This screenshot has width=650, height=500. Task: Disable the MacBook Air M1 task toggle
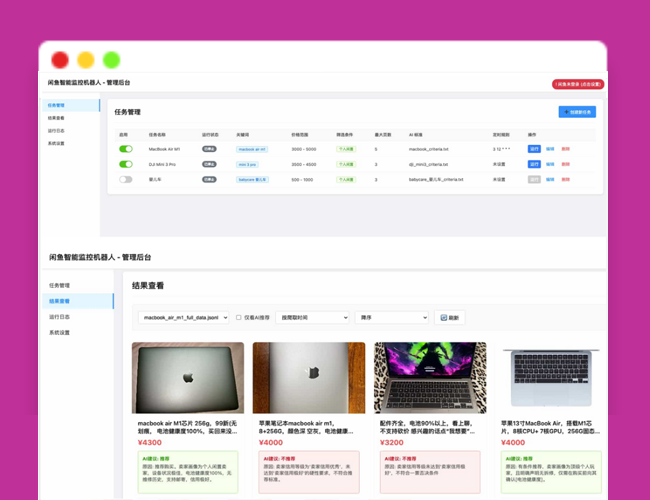pos(126,149)
